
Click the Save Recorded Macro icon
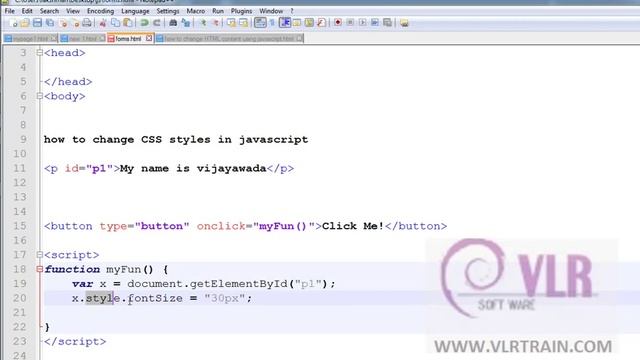[x=387, y=23]
